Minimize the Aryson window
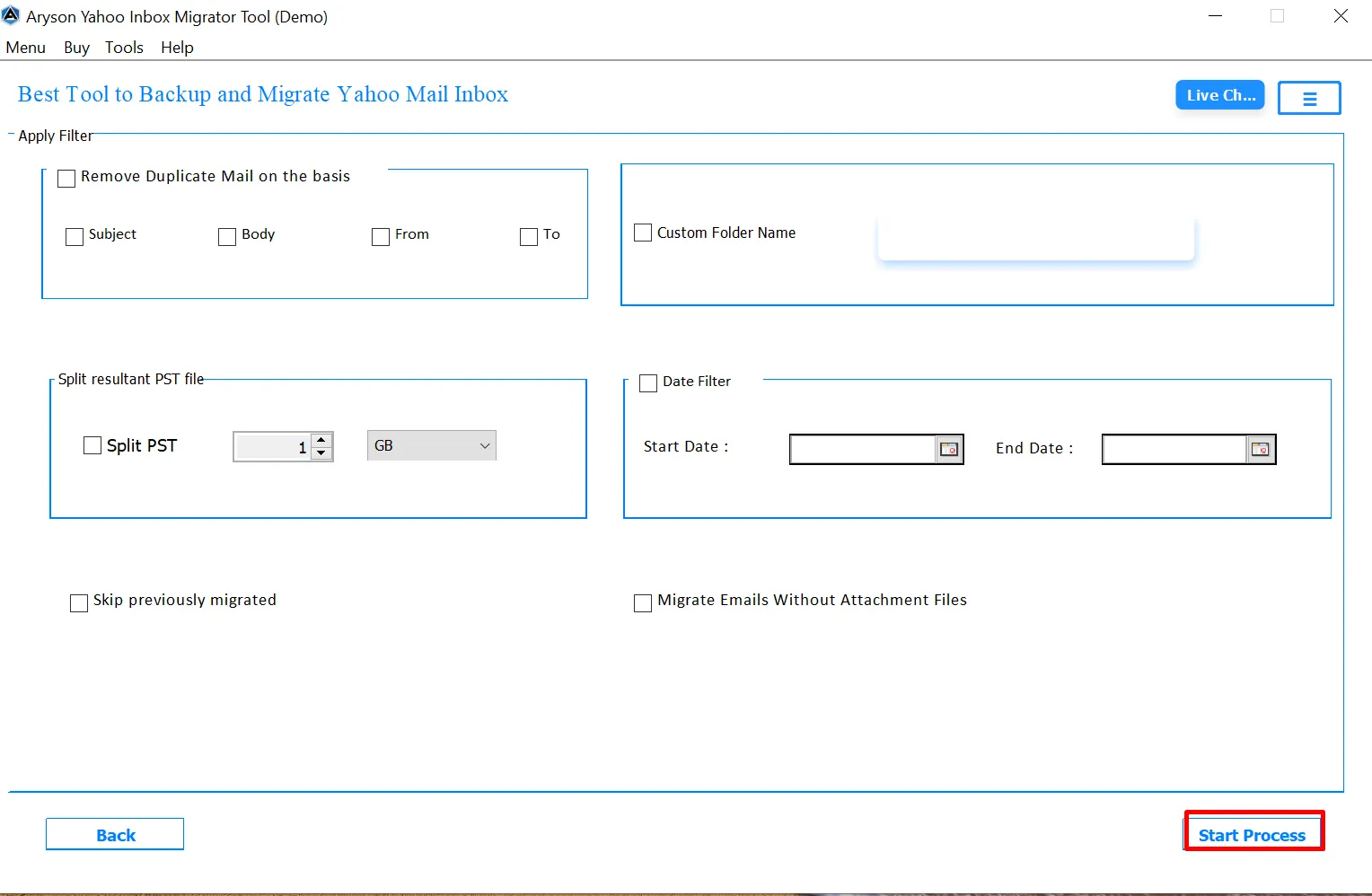Viewport: 1372px width, 896px height. pyautogui.click(x=1215, y=16)
